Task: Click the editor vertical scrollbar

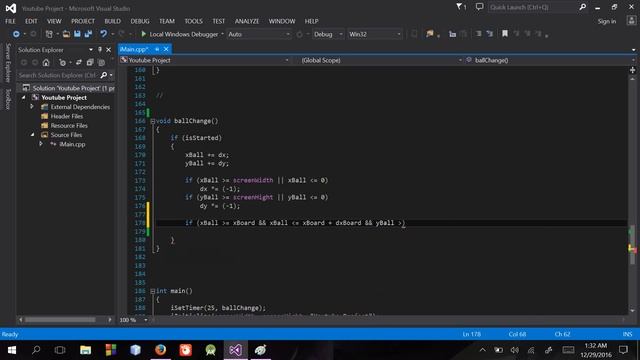Action: [x=632, y=245]
